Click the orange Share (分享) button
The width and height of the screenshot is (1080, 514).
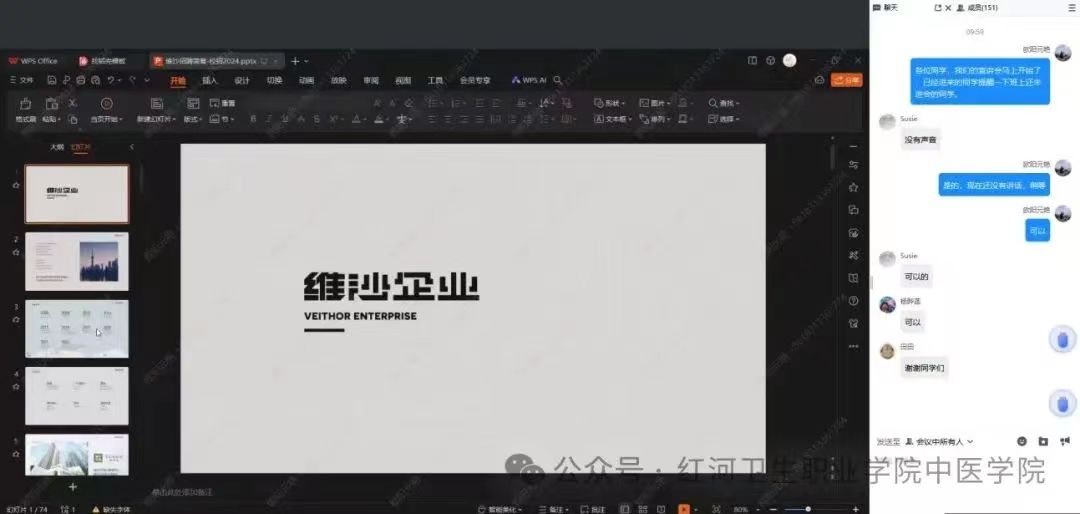847,80
